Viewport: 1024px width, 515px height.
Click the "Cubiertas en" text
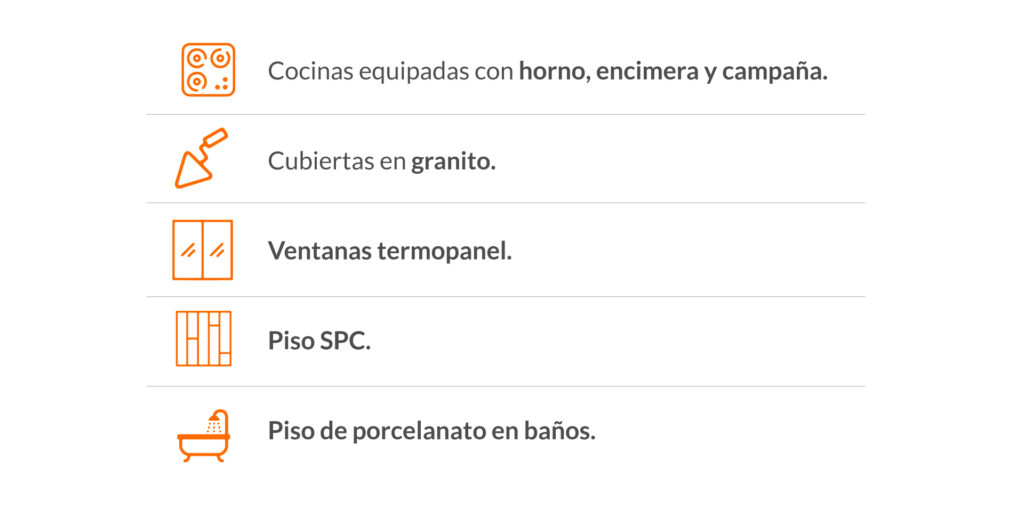tap(337, 161)
